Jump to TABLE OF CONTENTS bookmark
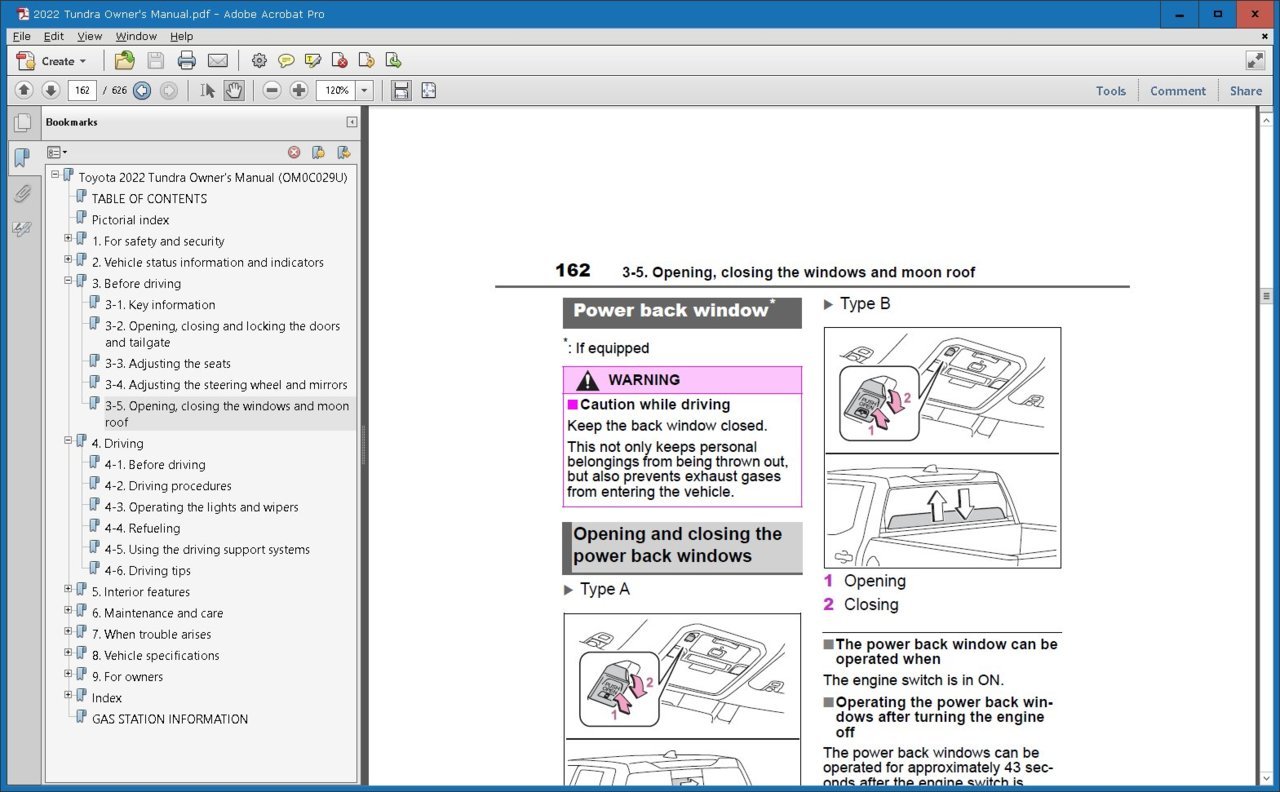The image size is (1280, 792). coord(149,199)
